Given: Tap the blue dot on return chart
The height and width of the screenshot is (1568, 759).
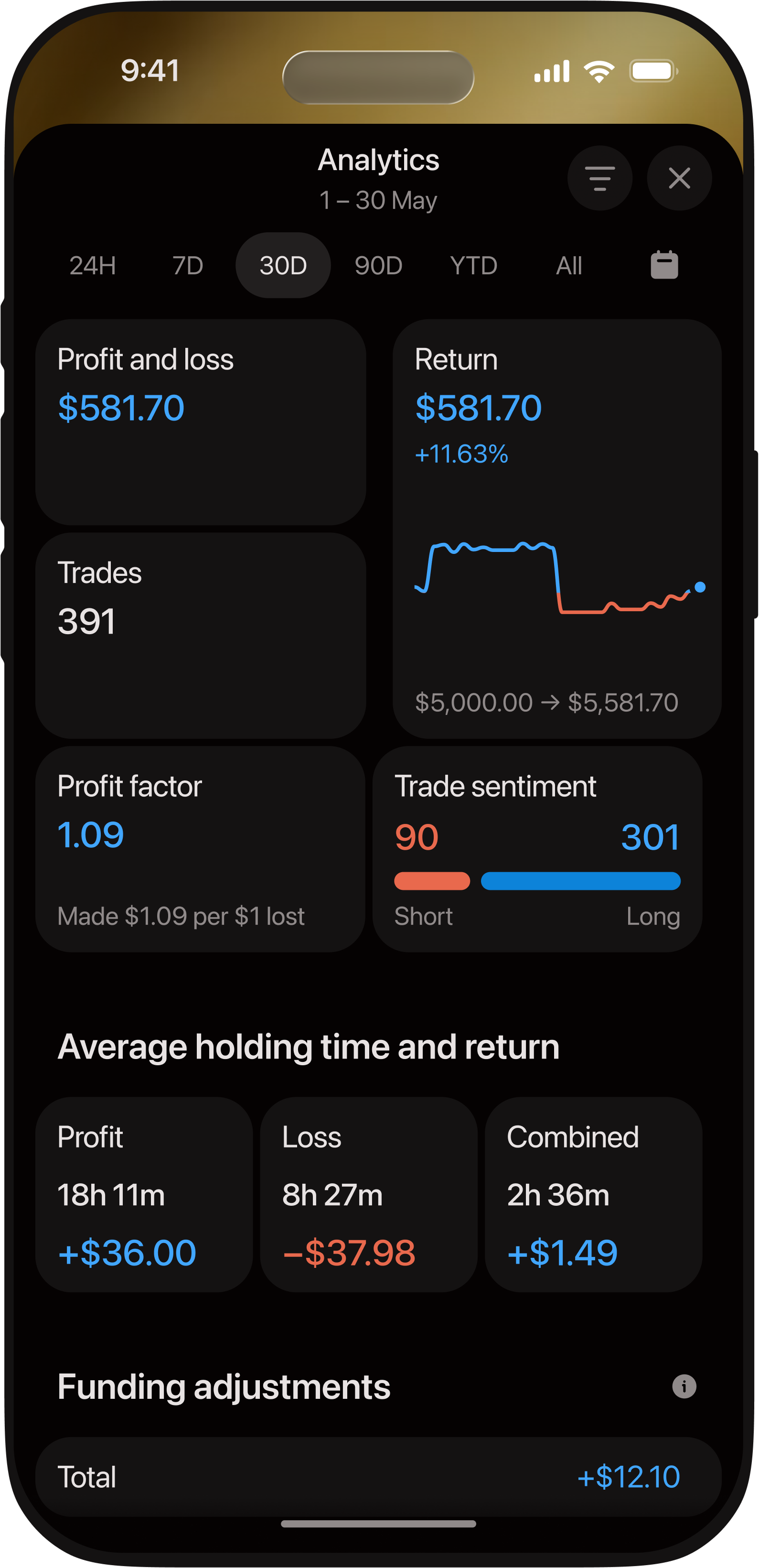Looking at the screenshot, I should tap(700, 587).
